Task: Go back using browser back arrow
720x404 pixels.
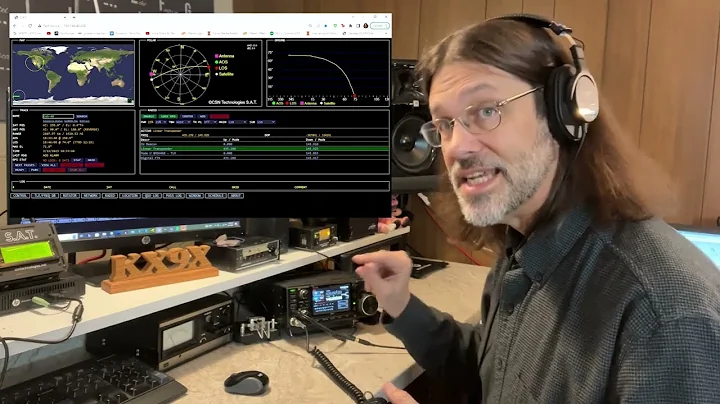Action: click(15, 26)
